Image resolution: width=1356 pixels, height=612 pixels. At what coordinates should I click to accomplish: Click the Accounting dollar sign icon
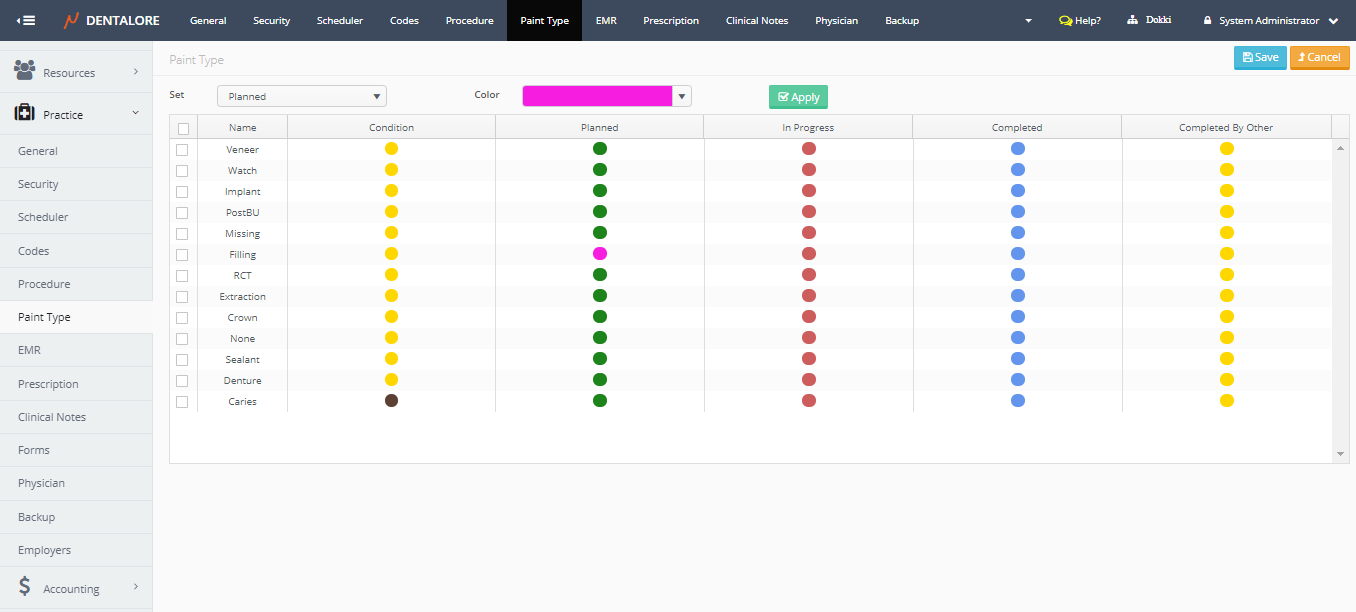pos(25,587)
